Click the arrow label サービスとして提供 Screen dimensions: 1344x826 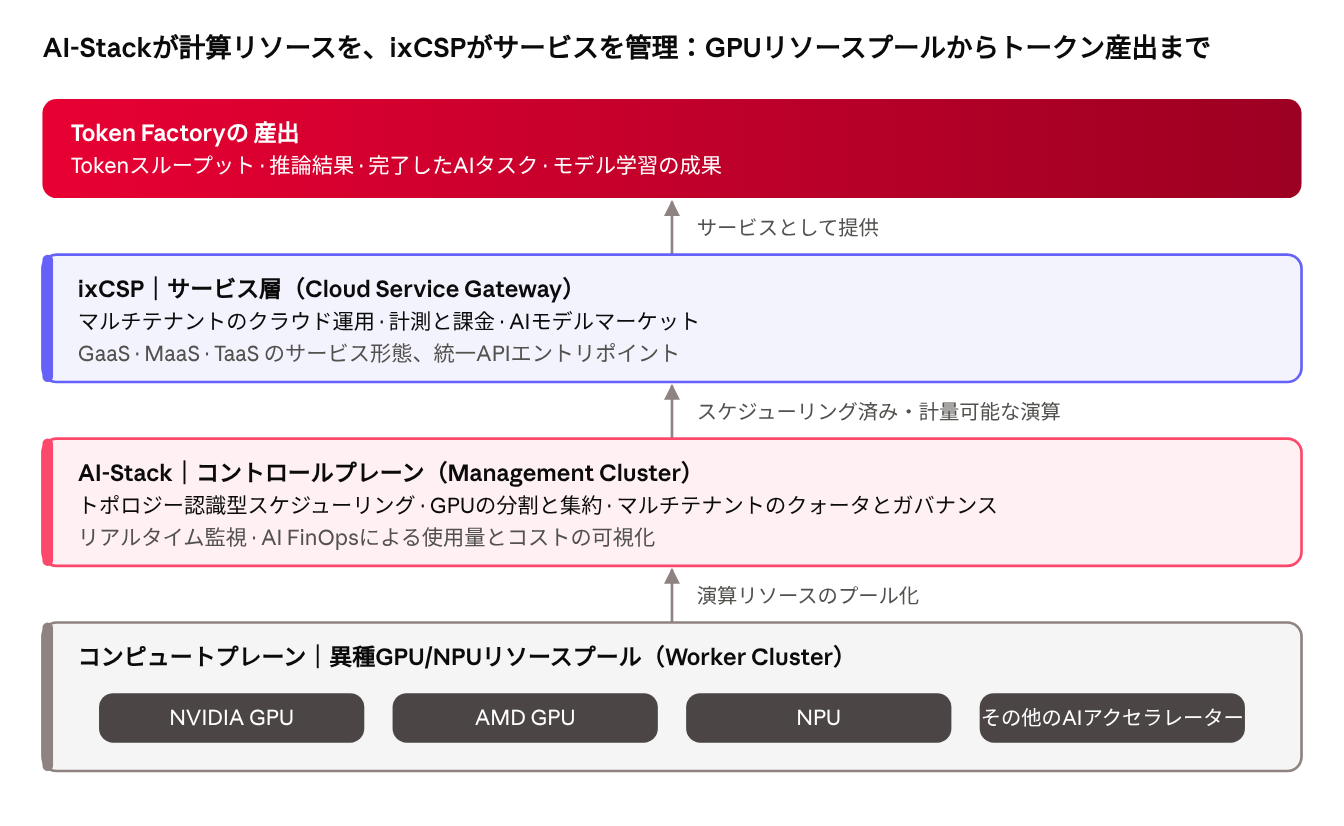[x=788, y=228]
